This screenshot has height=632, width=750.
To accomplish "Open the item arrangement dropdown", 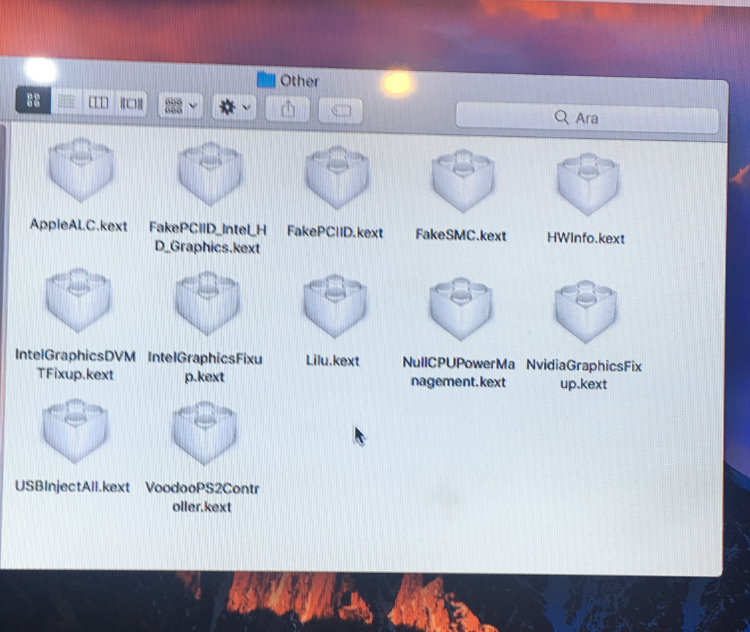I will [180, 105].
